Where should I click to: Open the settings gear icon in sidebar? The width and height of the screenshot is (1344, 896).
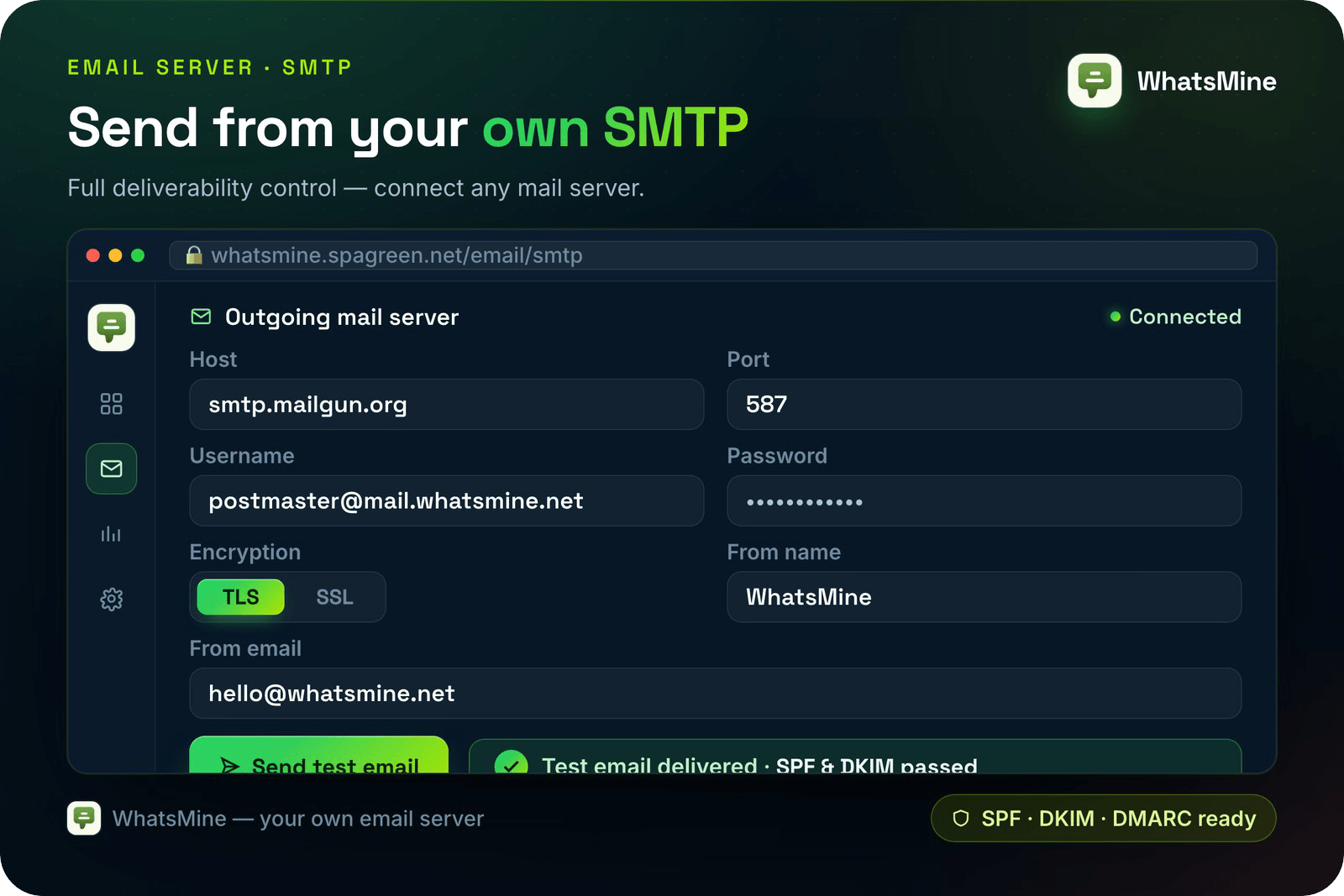pyautogui.click(x=112, y=599)
